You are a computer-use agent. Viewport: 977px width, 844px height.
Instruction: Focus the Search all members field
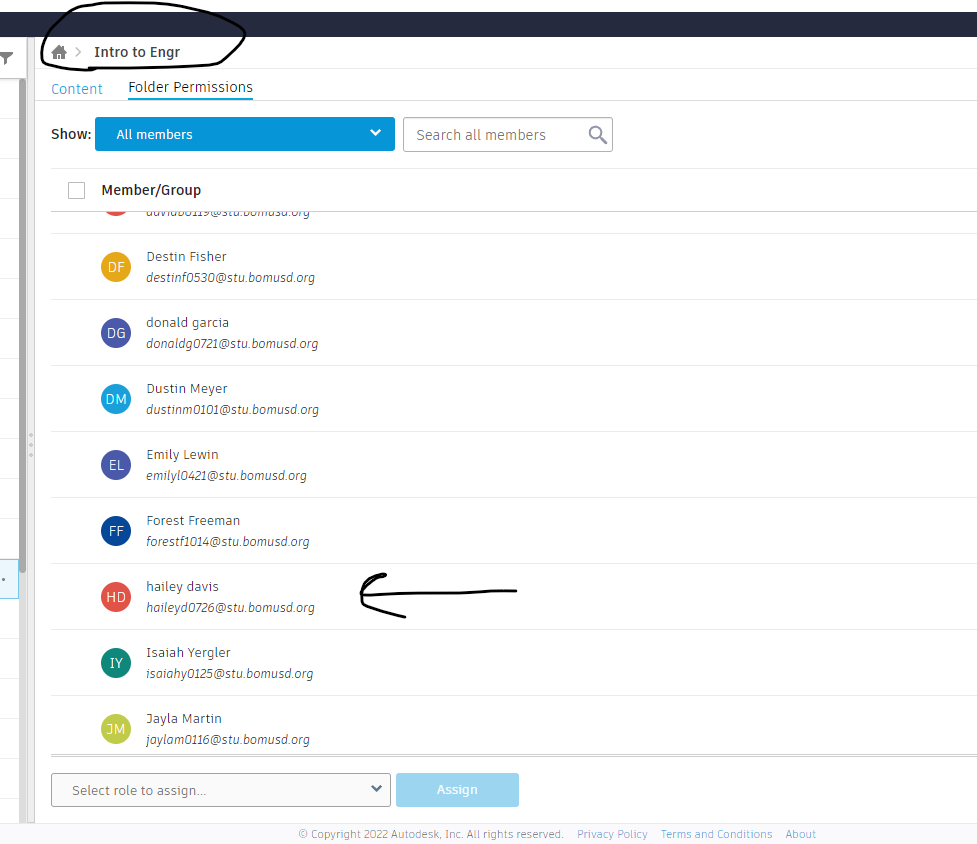tap(508, 135)
